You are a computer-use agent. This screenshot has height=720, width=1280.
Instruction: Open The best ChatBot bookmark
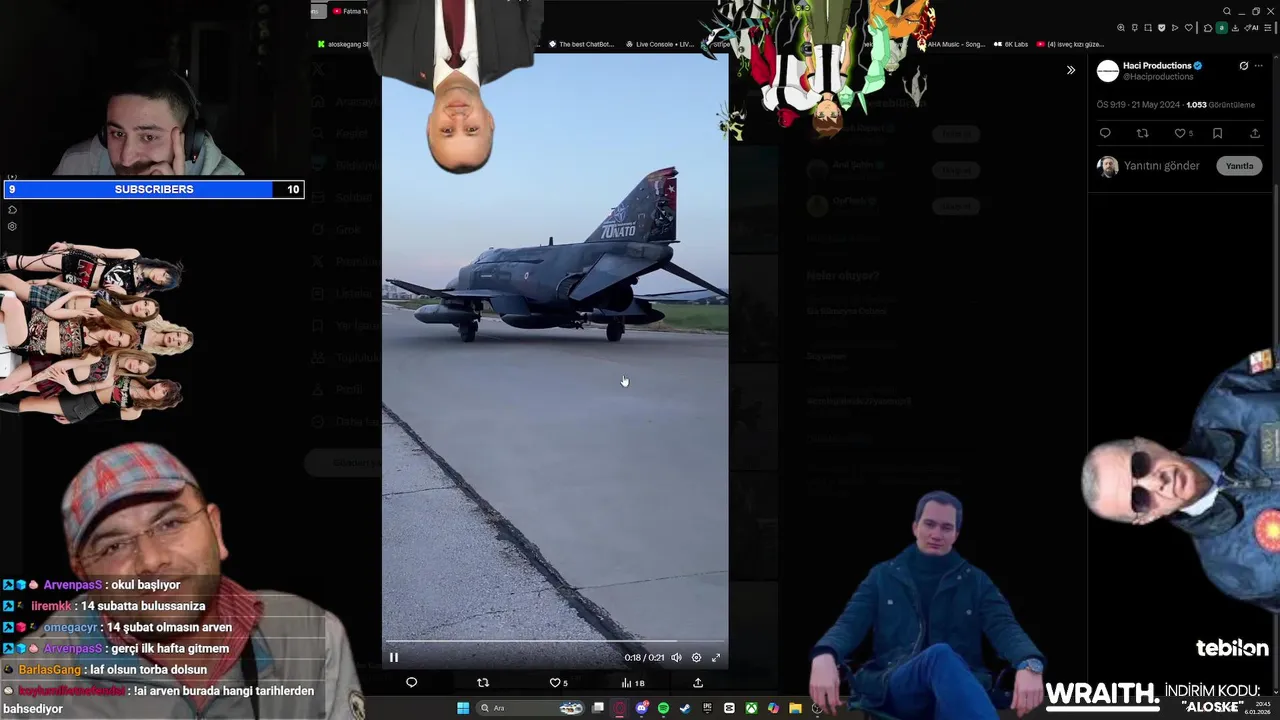[x=581, y=44]
